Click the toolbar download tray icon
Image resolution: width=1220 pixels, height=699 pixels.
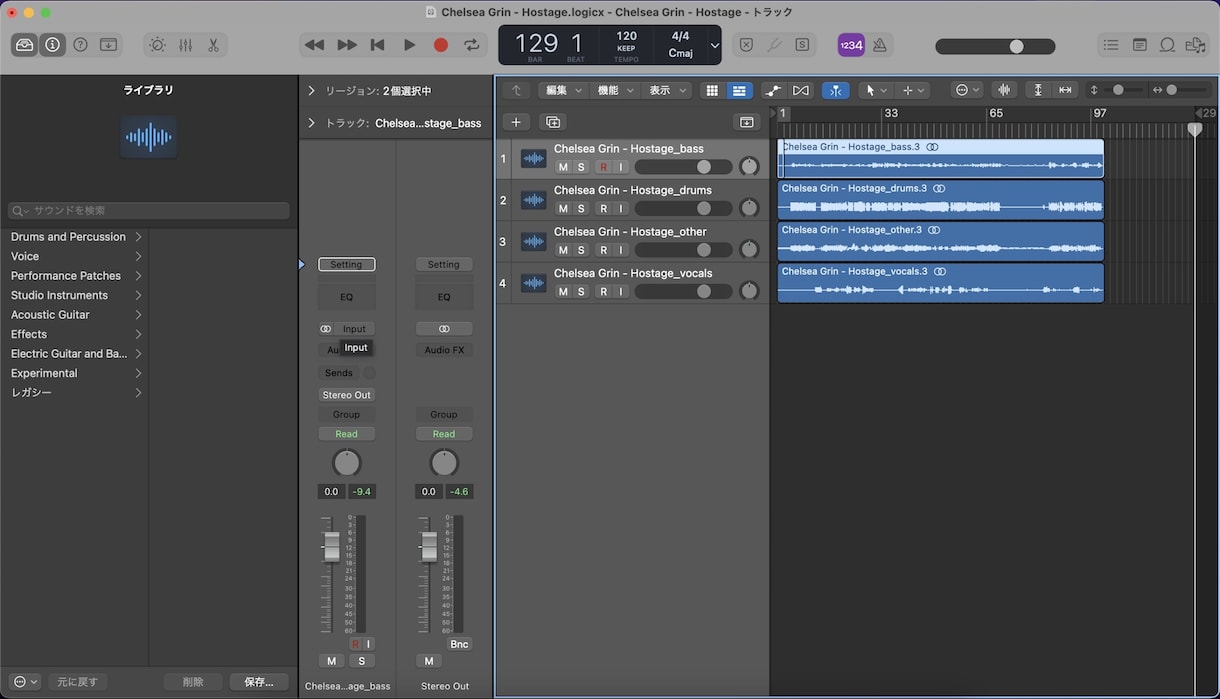(x=109, y=45)
